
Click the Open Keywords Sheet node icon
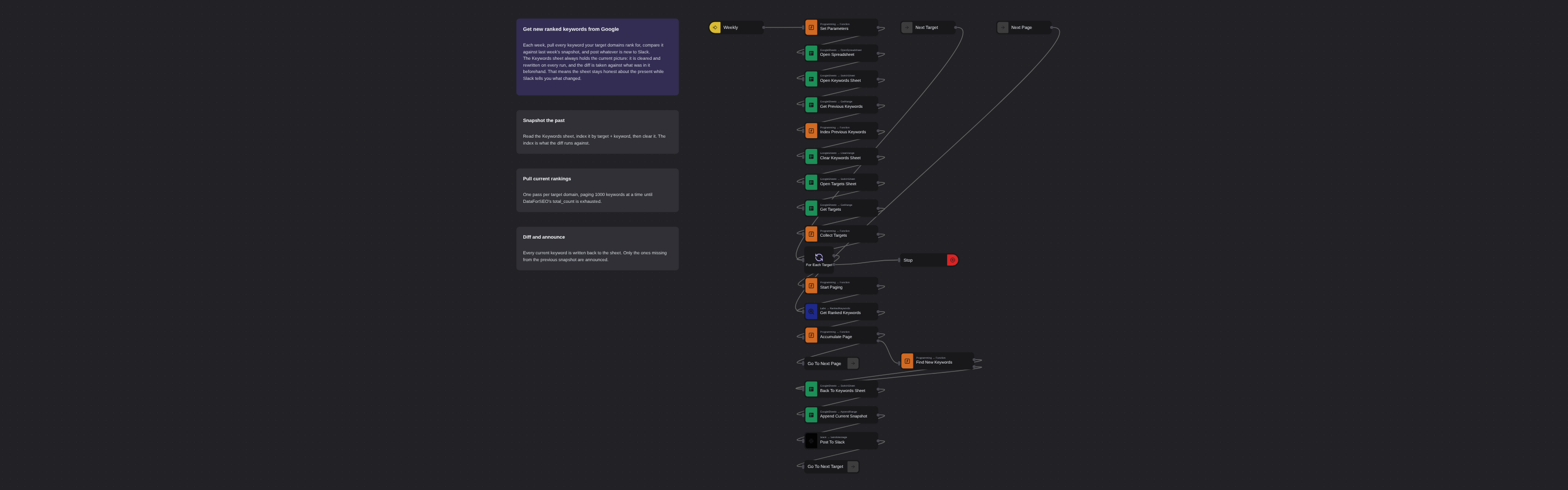coord(811,79)
